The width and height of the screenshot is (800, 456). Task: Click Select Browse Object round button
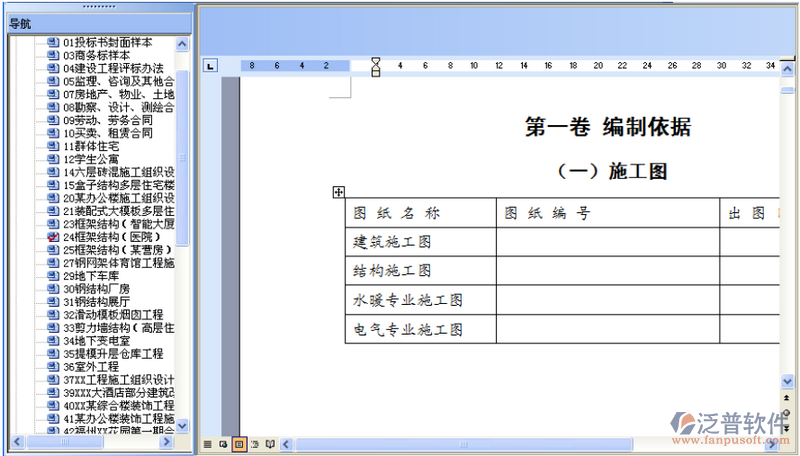786,413
